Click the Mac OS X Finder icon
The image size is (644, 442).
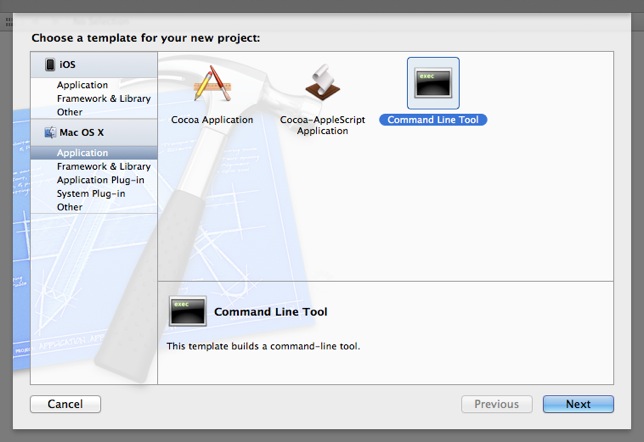(x=51, y=132)
